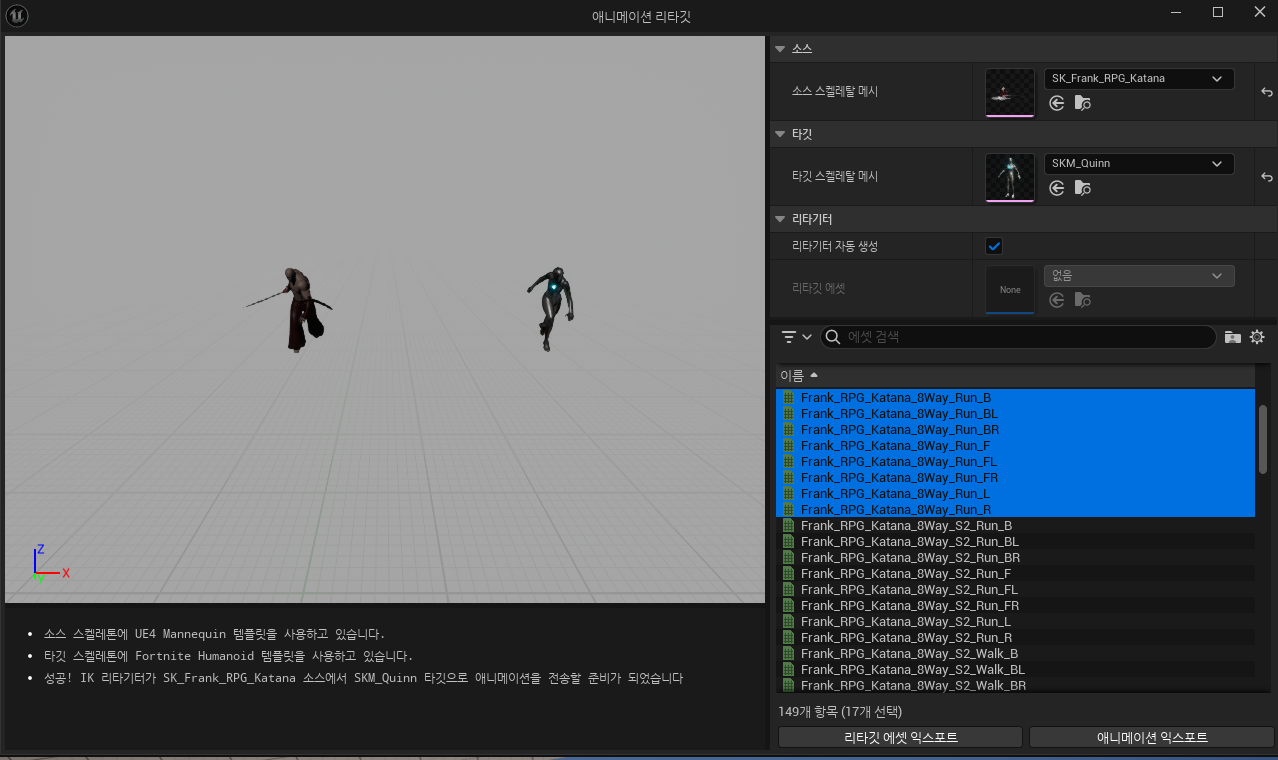1278x760 pixels.
Task: Click source mesh SK_Frank_RPG_Katana thumbnail
Action: click(x=1010, y=92)
